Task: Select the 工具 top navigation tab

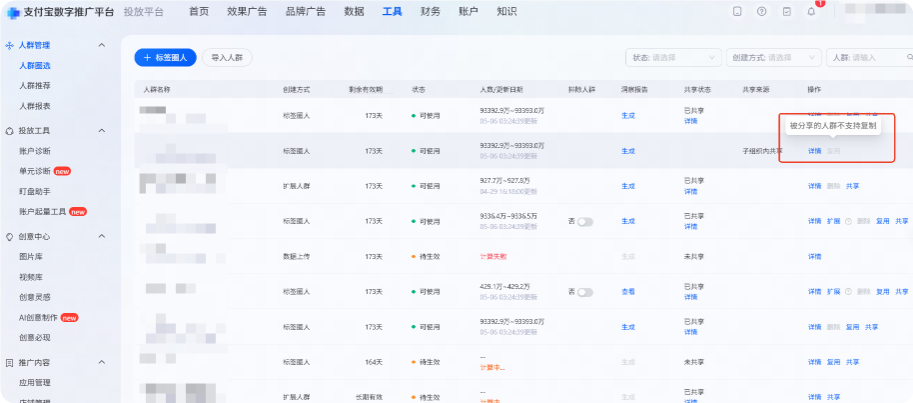Action: 392,12
